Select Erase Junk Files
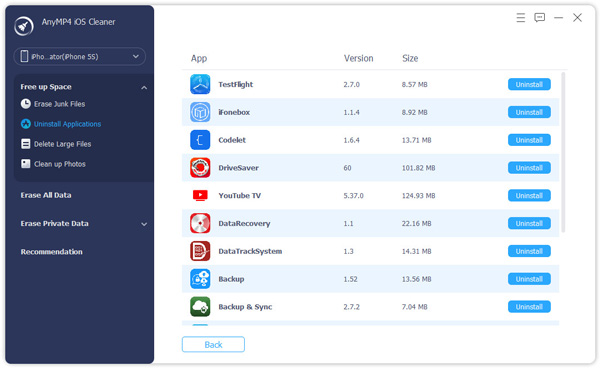600x368 pixels. pyautogui.click(x=59, y=104)
